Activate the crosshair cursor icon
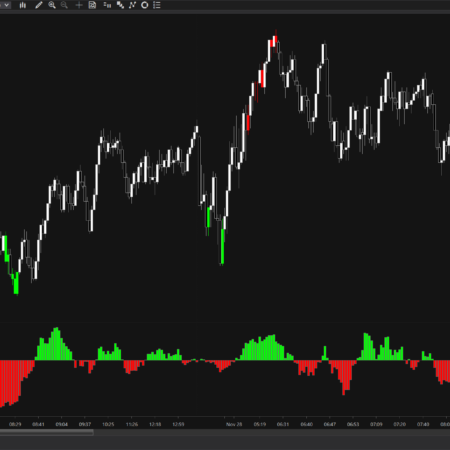This screenshot has height=450, width=450. tap(79, 5)
